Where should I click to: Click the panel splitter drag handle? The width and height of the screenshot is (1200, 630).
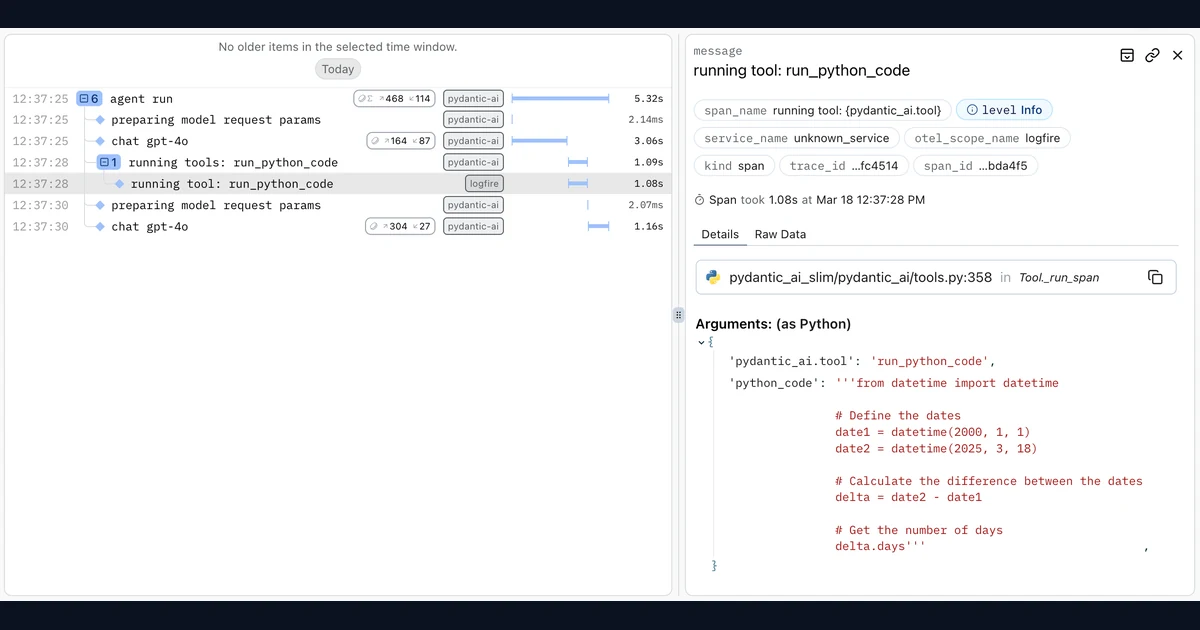click(x=678, y=315)
